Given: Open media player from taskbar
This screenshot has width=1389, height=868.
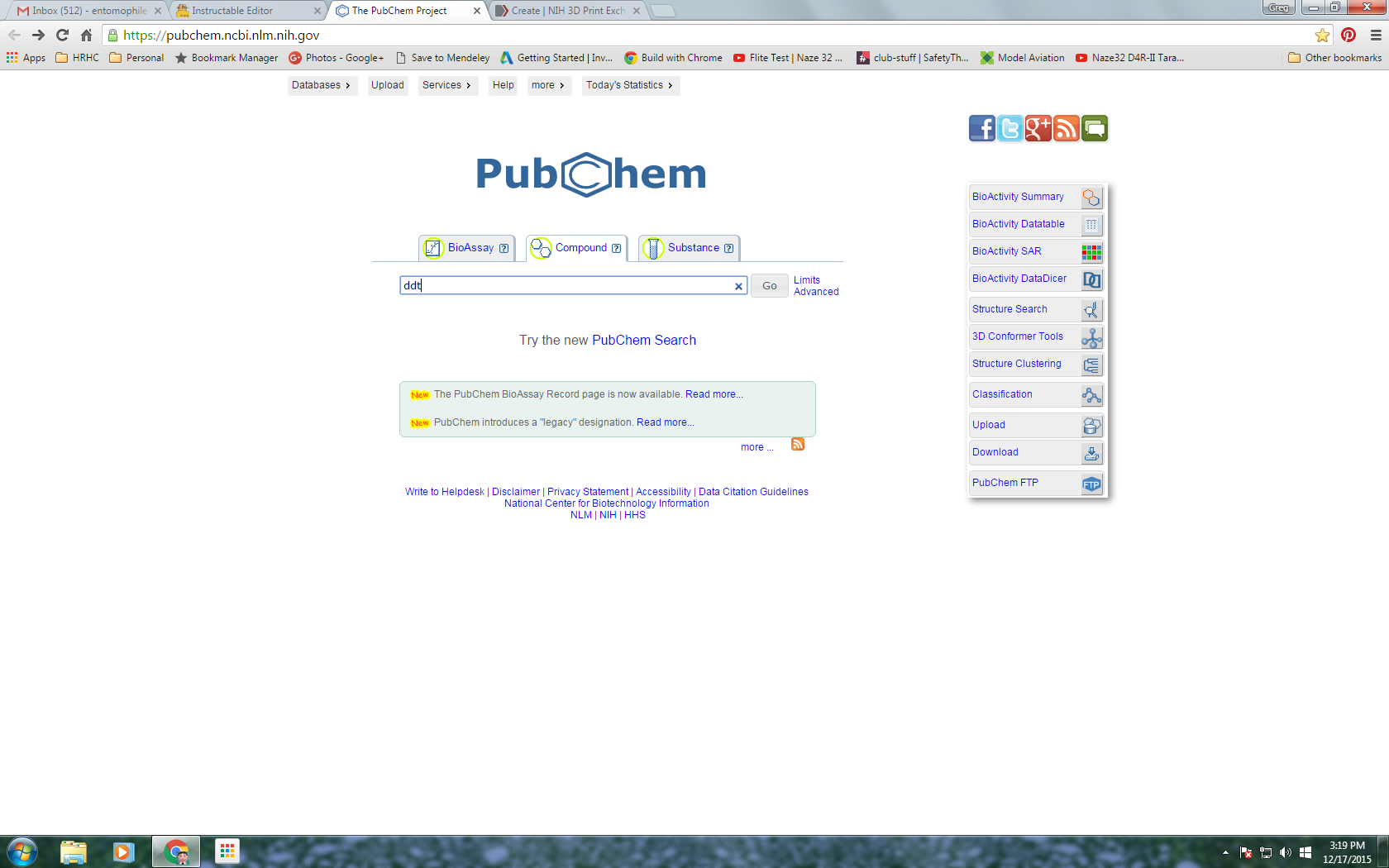Looking at the screenshot, I should (124, 851).
